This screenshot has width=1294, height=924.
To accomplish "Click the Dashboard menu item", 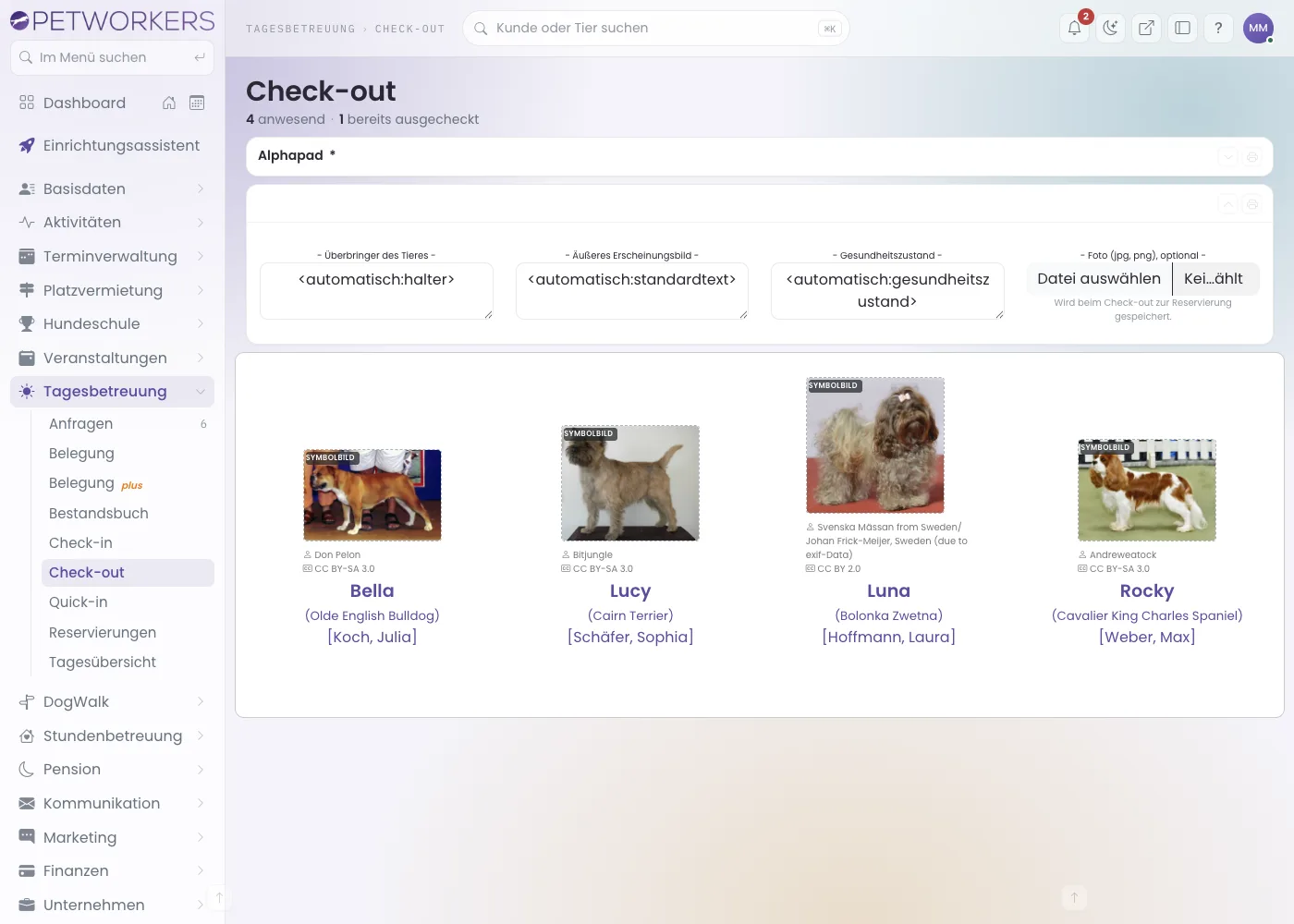I will (x=84, y=103).
